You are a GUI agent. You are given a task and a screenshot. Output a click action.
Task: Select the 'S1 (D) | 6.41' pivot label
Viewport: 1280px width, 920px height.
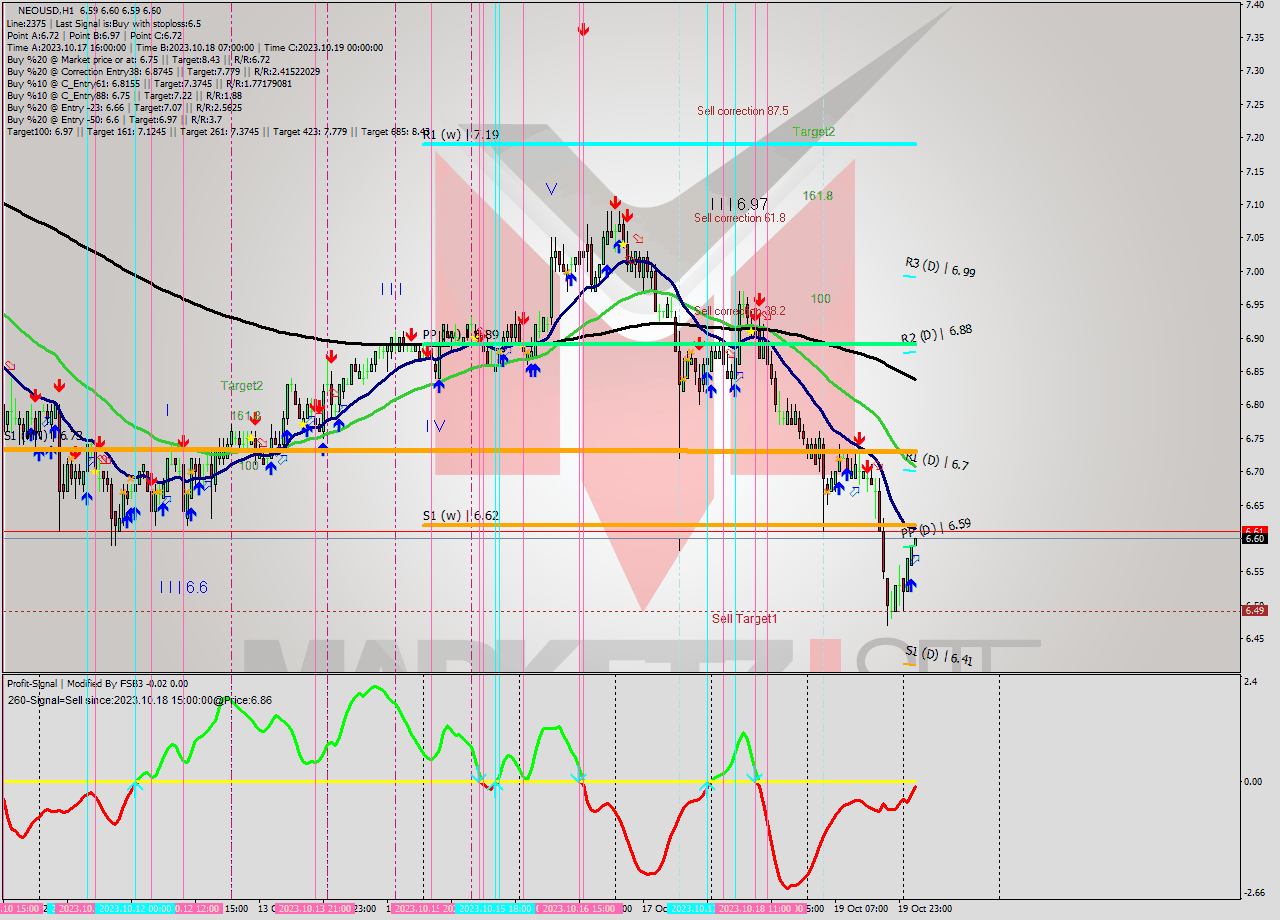(938, 656)
